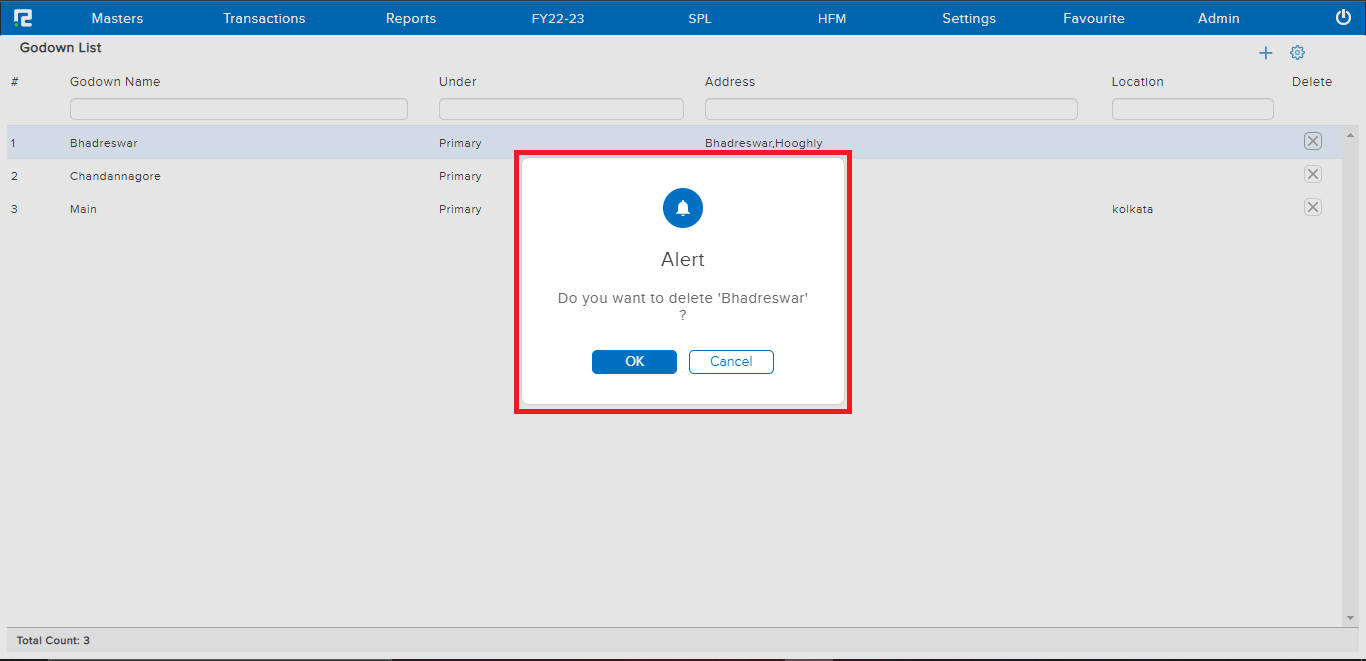Cancel the delete alert
The width and height of the screenshot is (1366, 661).
click(x=731, y=362)
